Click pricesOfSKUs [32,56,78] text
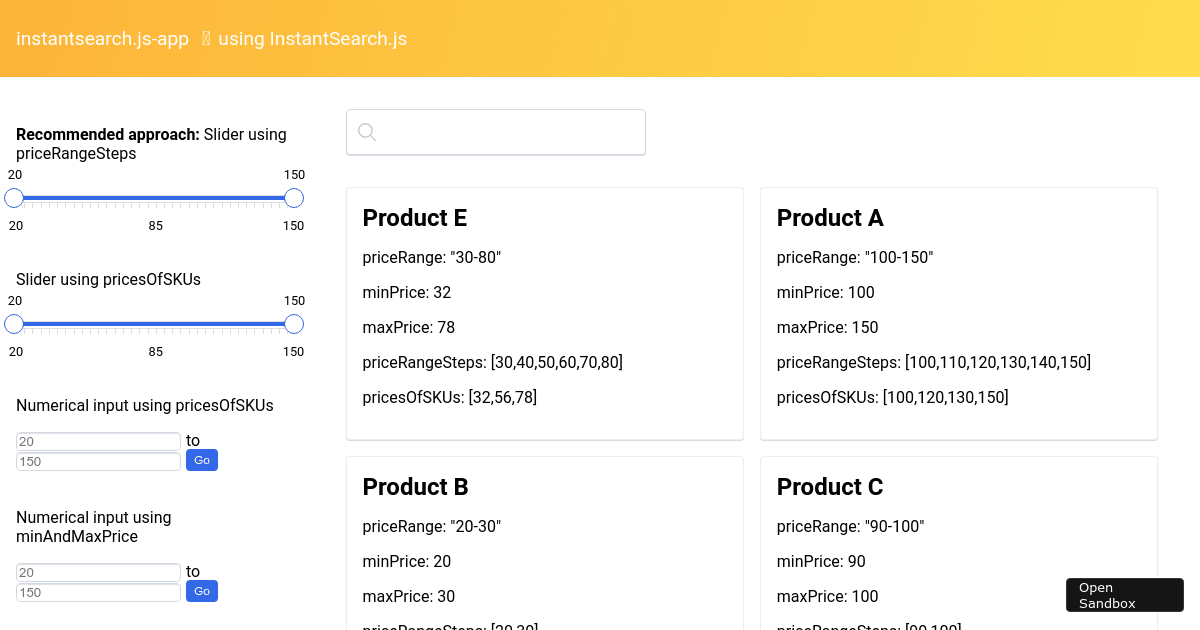1200x630 pixels. click(450, 397)
